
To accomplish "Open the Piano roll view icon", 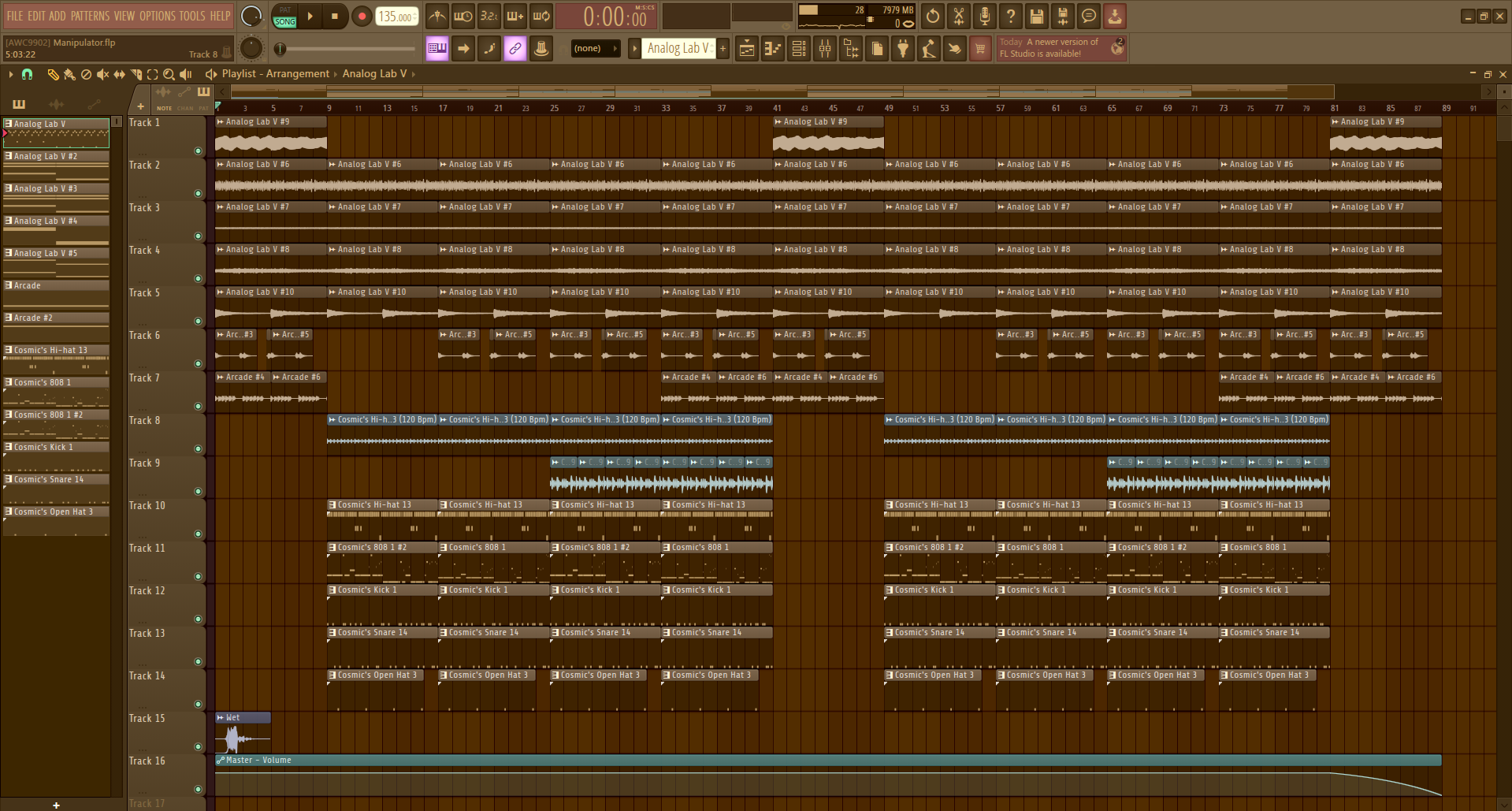I will (773, 49).
